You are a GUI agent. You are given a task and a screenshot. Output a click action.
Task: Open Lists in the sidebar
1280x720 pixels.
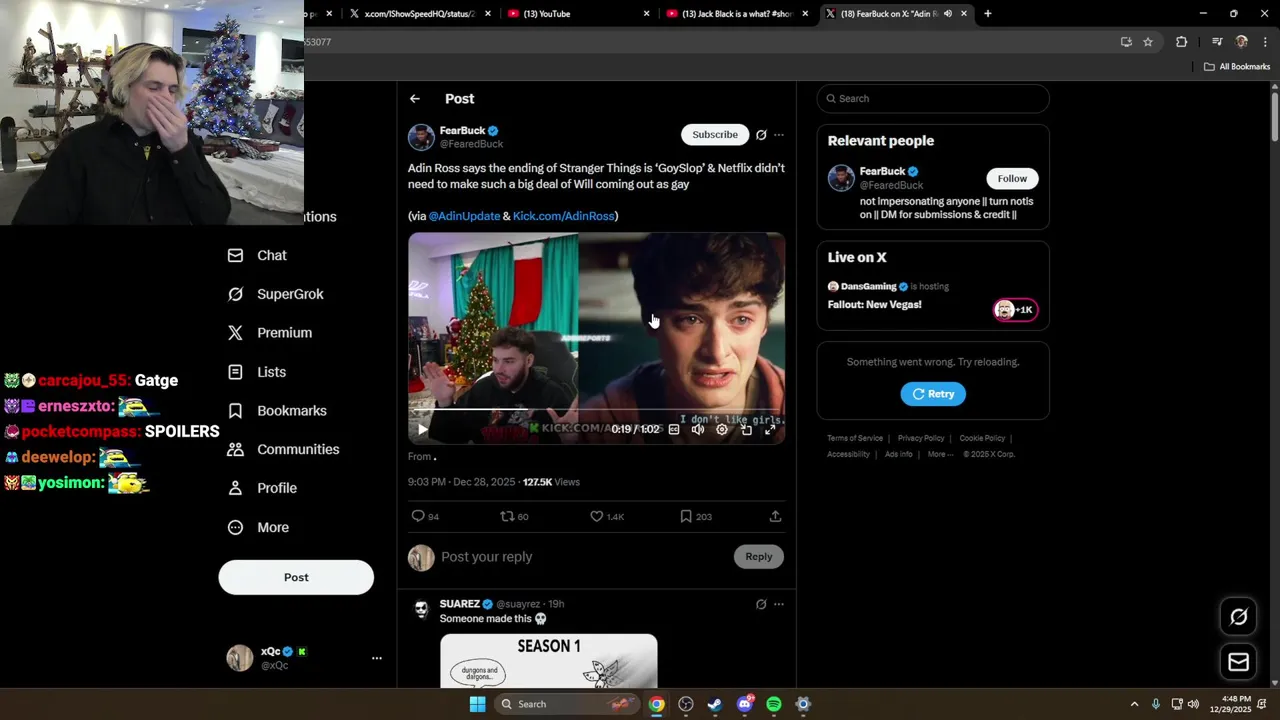click(x=257, y=372)
